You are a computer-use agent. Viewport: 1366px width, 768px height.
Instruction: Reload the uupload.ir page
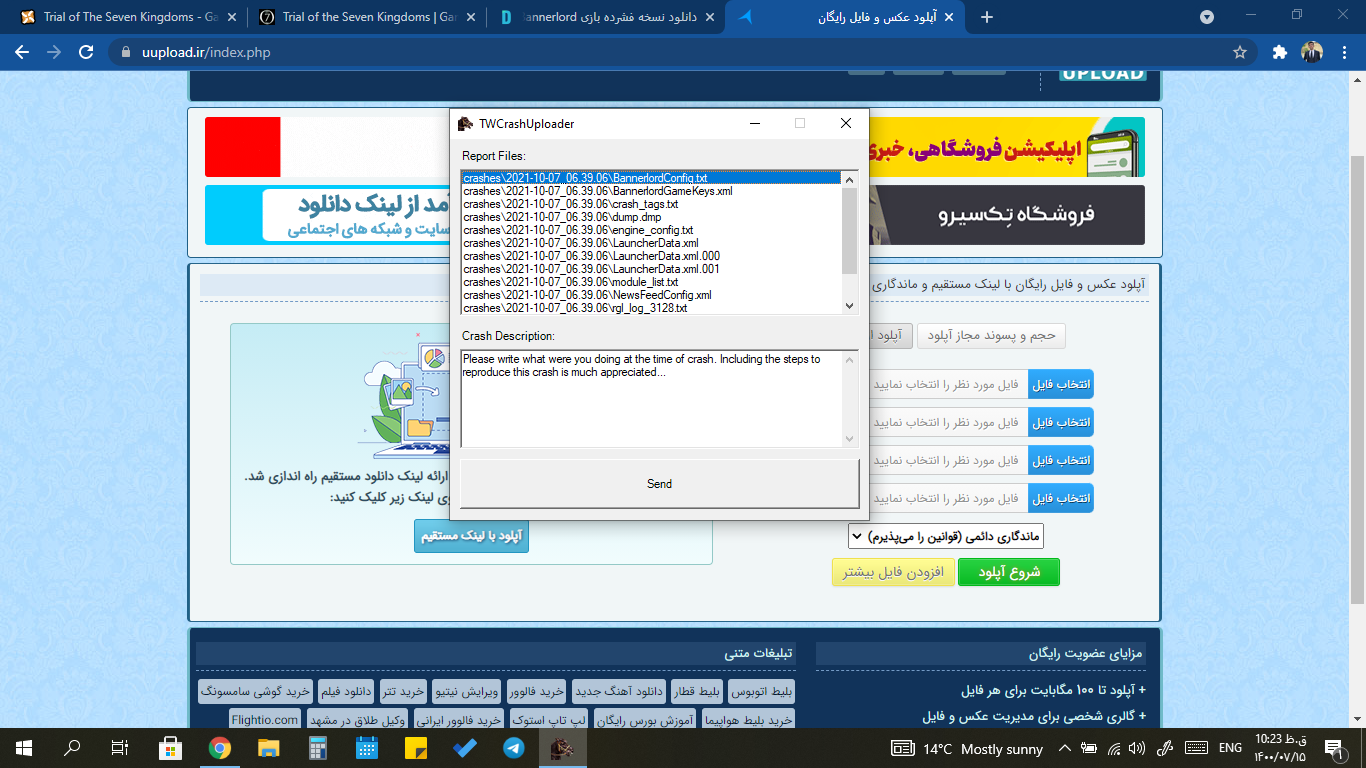pyautogui.click(x=86, y=52)
